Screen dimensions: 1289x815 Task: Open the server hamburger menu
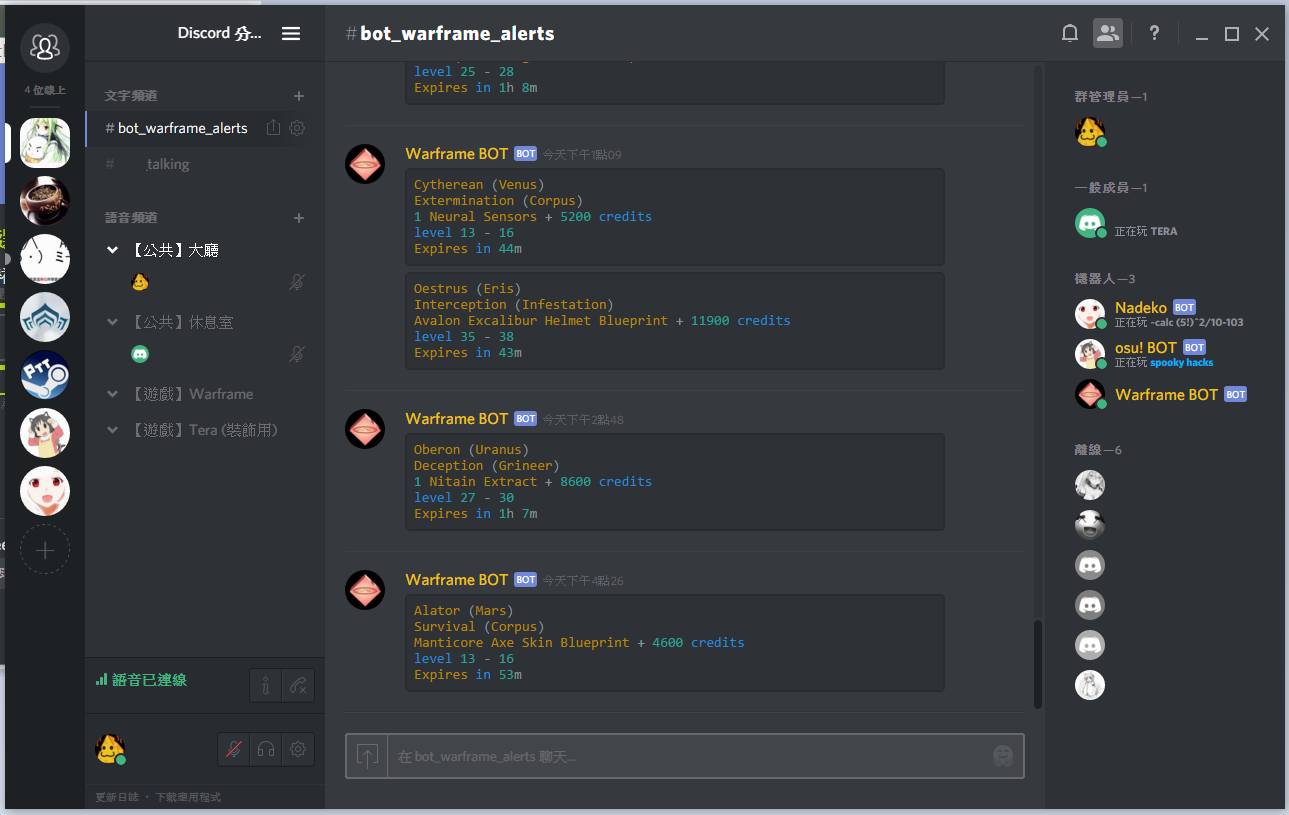(291, 33)
